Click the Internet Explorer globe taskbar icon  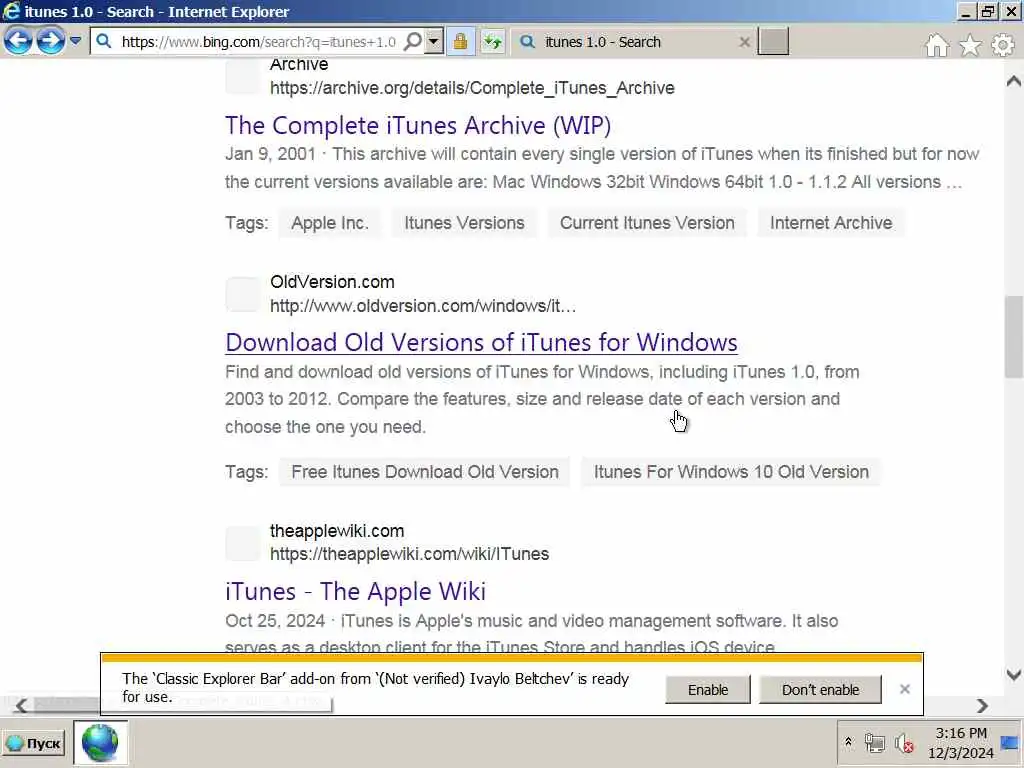click(100, 743)
